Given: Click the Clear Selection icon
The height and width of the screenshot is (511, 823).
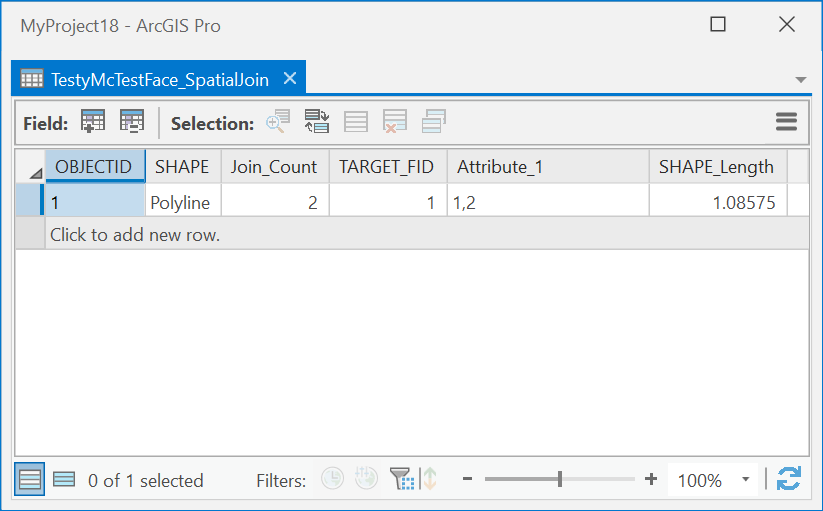Looking at the screenshot, I should 356,122.
